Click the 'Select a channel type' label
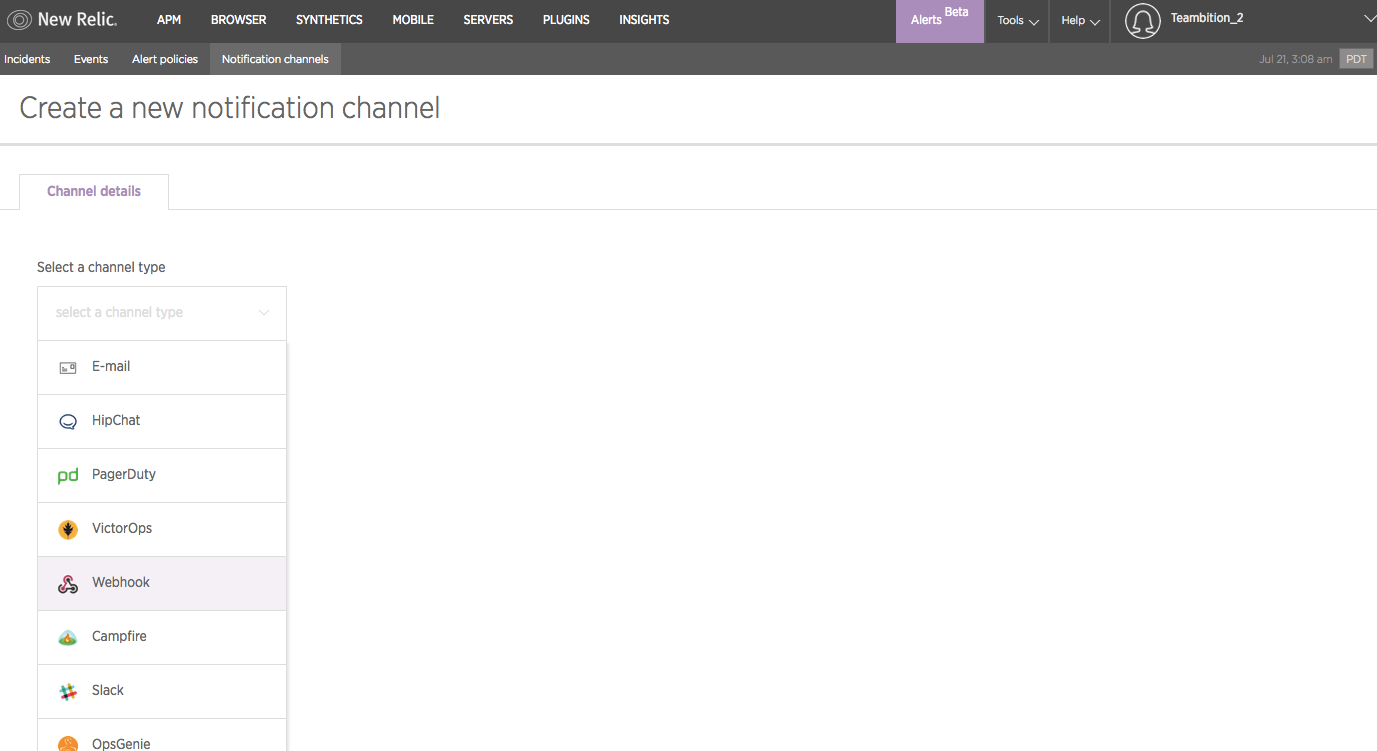Image resolution: width=1377 pixels, height=751 pixels. 101,267
